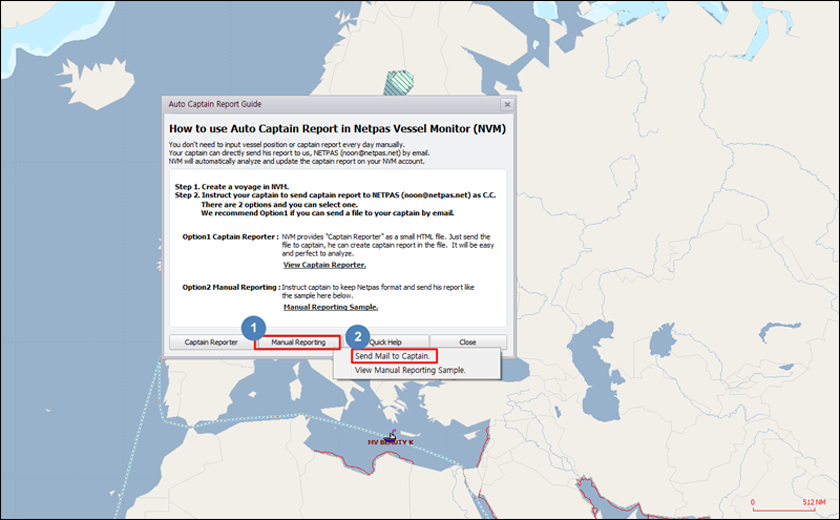Close the Auto Captain Report Guide window
The height and width of the screenshot is (520, 840).
click(x=507, y=104)
